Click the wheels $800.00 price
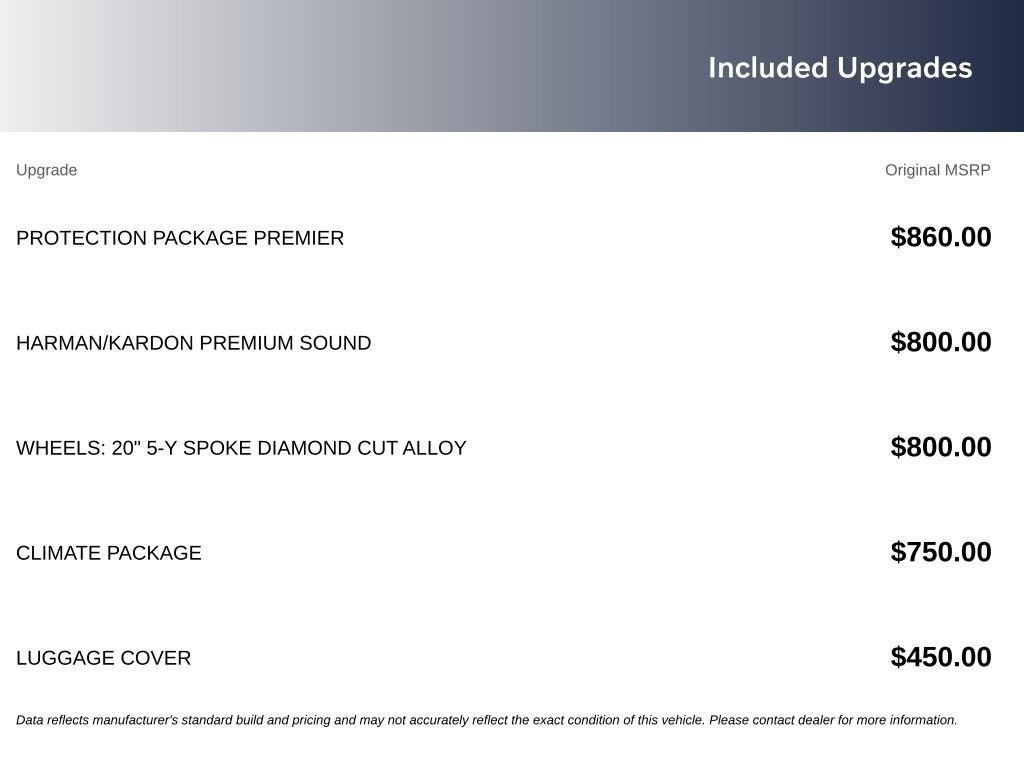 coord(940,447)
